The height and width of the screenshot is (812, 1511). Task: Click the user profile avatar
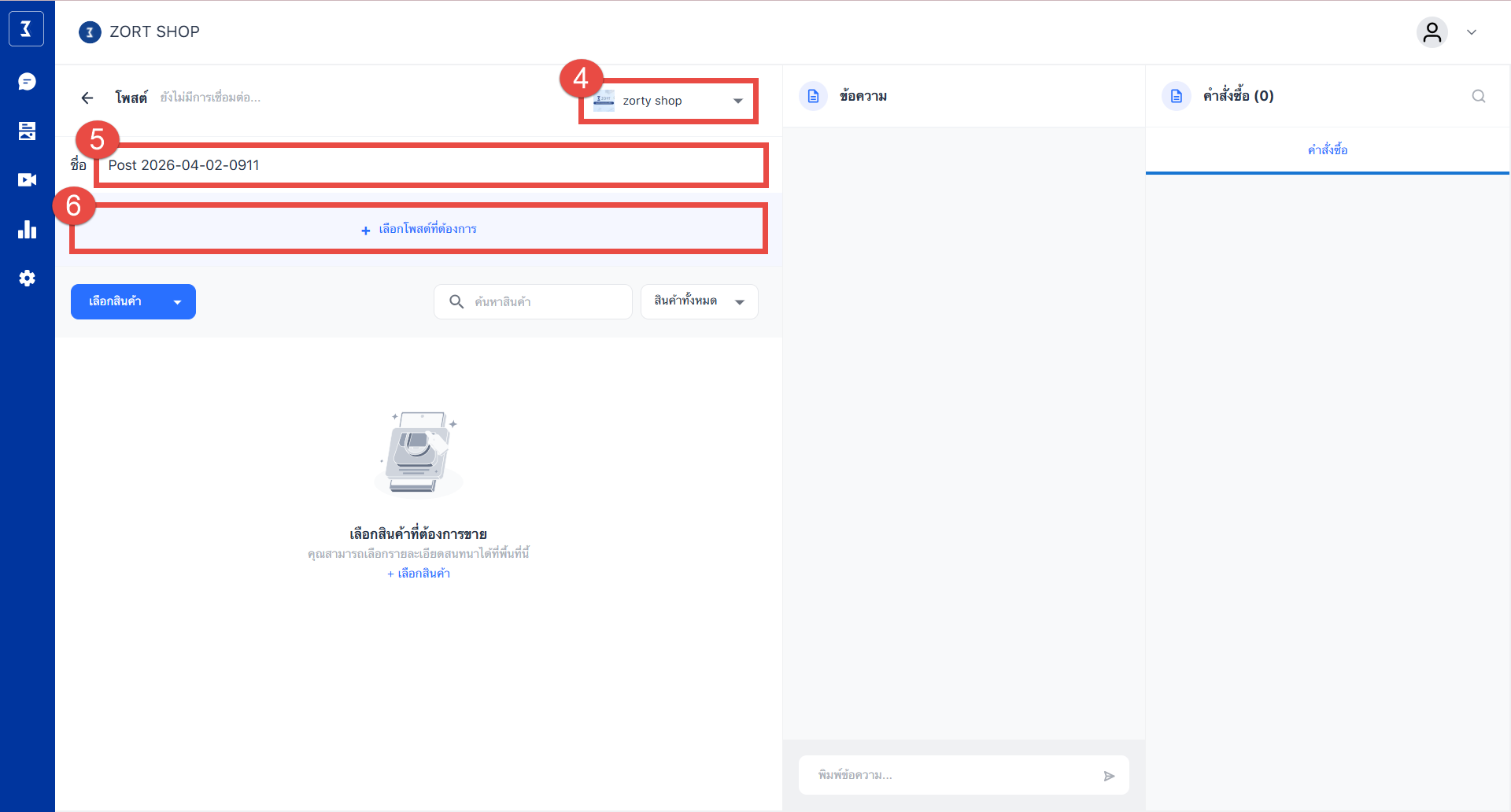(1432, 32)
